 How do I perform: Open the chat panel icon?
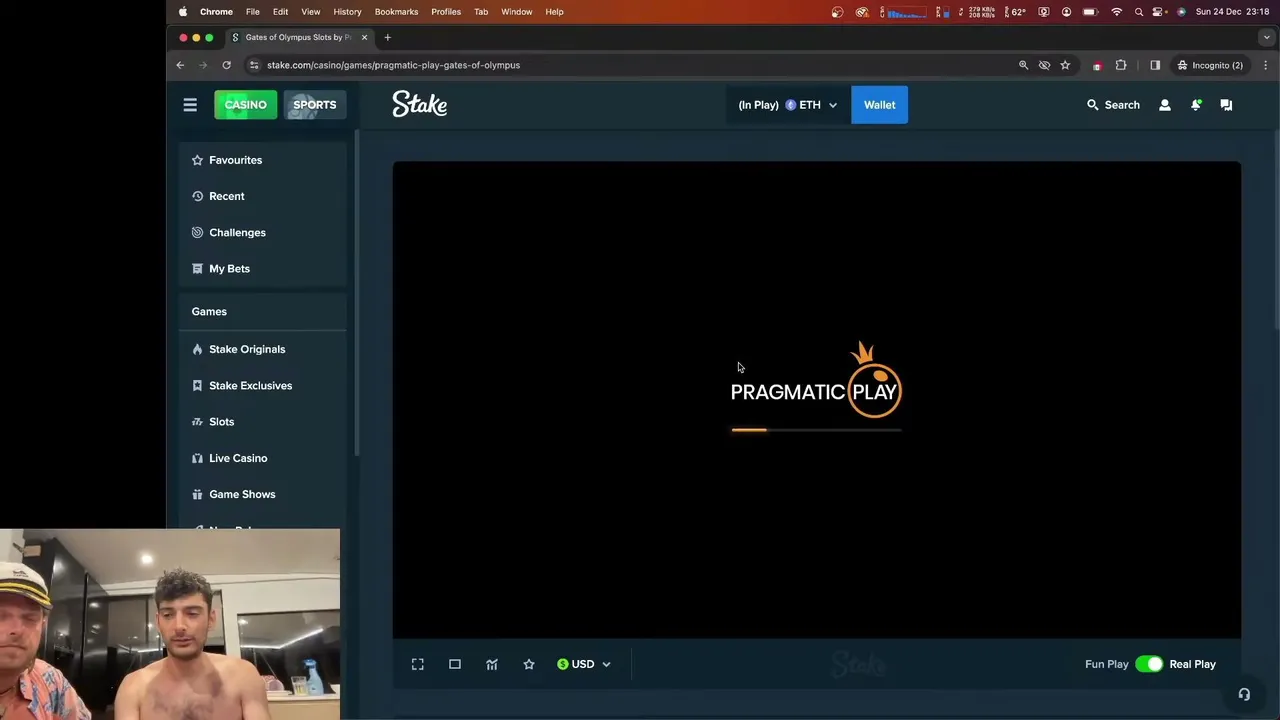(x=1226, y=105)
